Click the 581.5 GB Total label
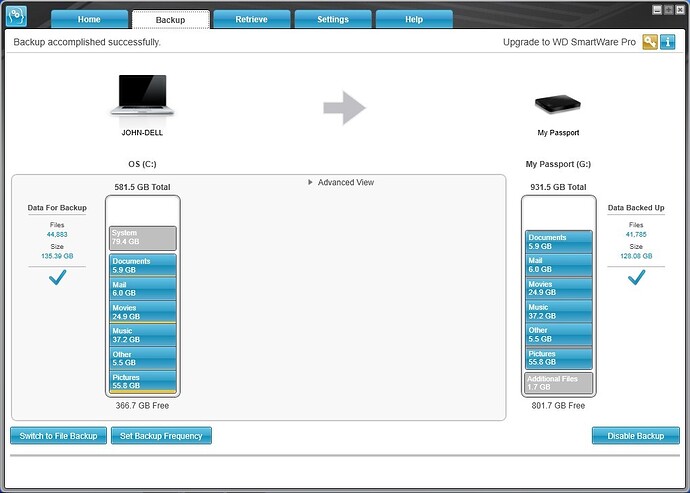The width and height of the screenshot is (690, 493). coord(142,187)
